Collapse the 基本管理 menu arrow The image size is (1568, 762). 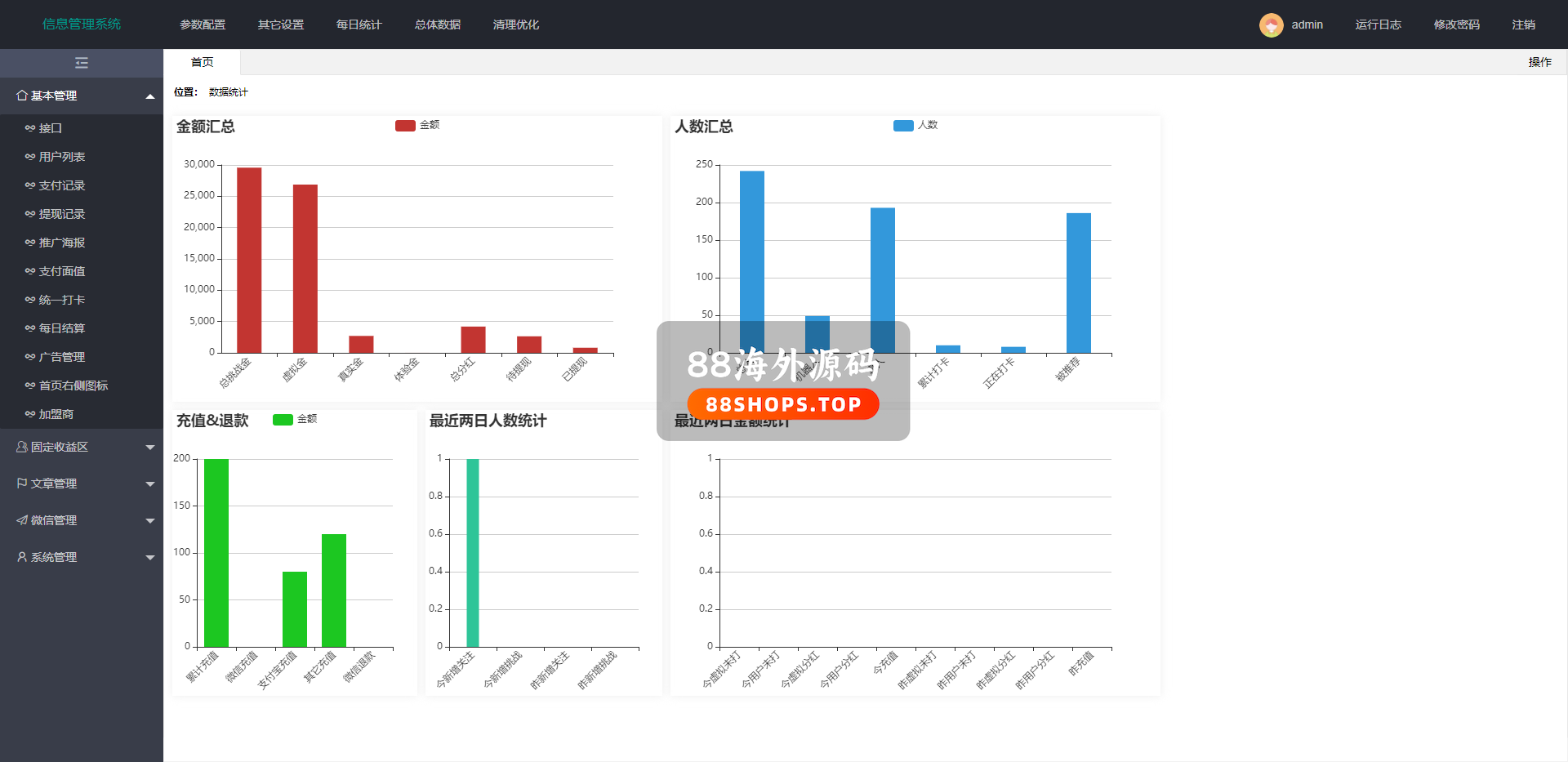point(150,96)
